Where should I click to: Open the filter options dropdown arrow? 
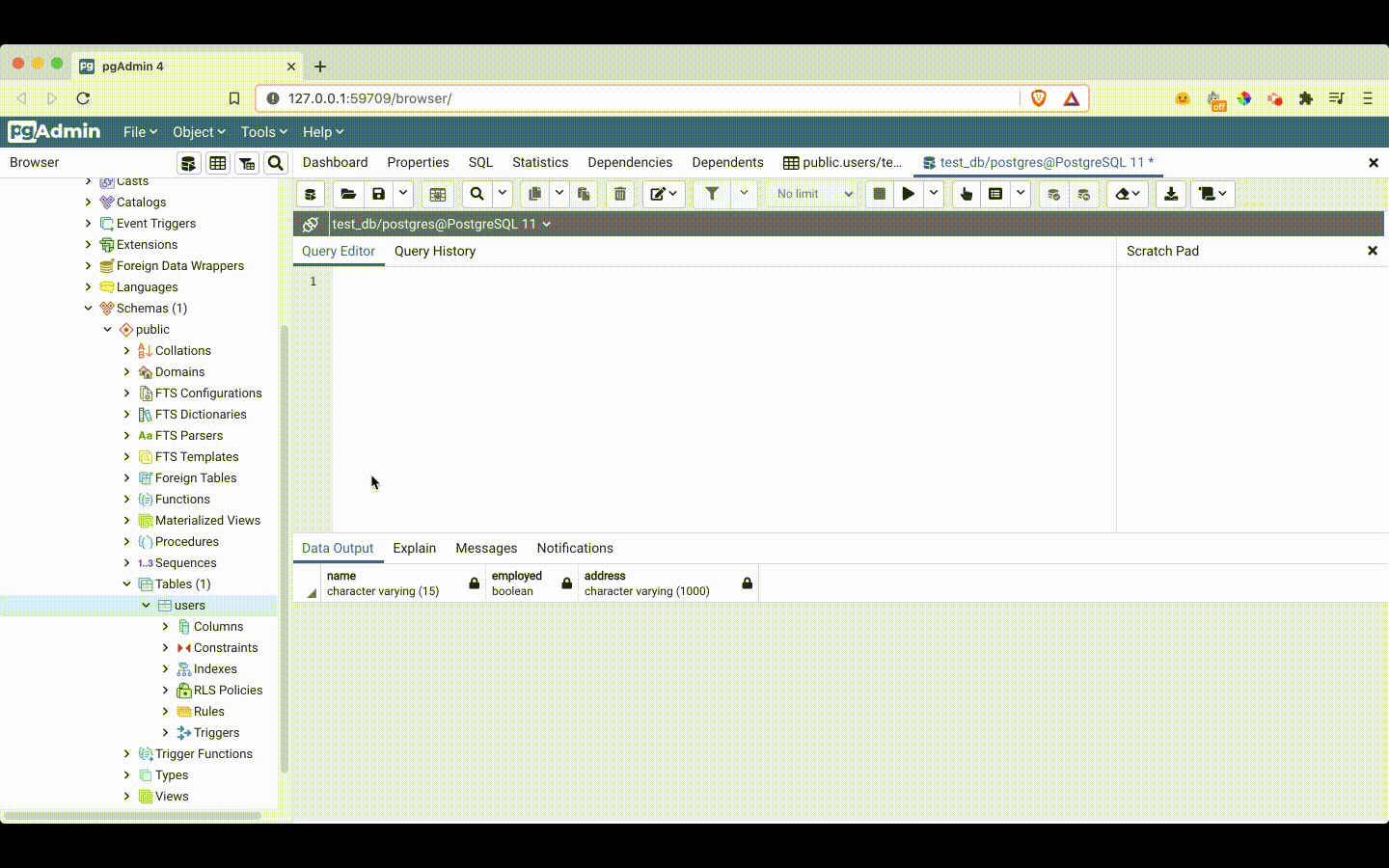(x=744, y=194)
